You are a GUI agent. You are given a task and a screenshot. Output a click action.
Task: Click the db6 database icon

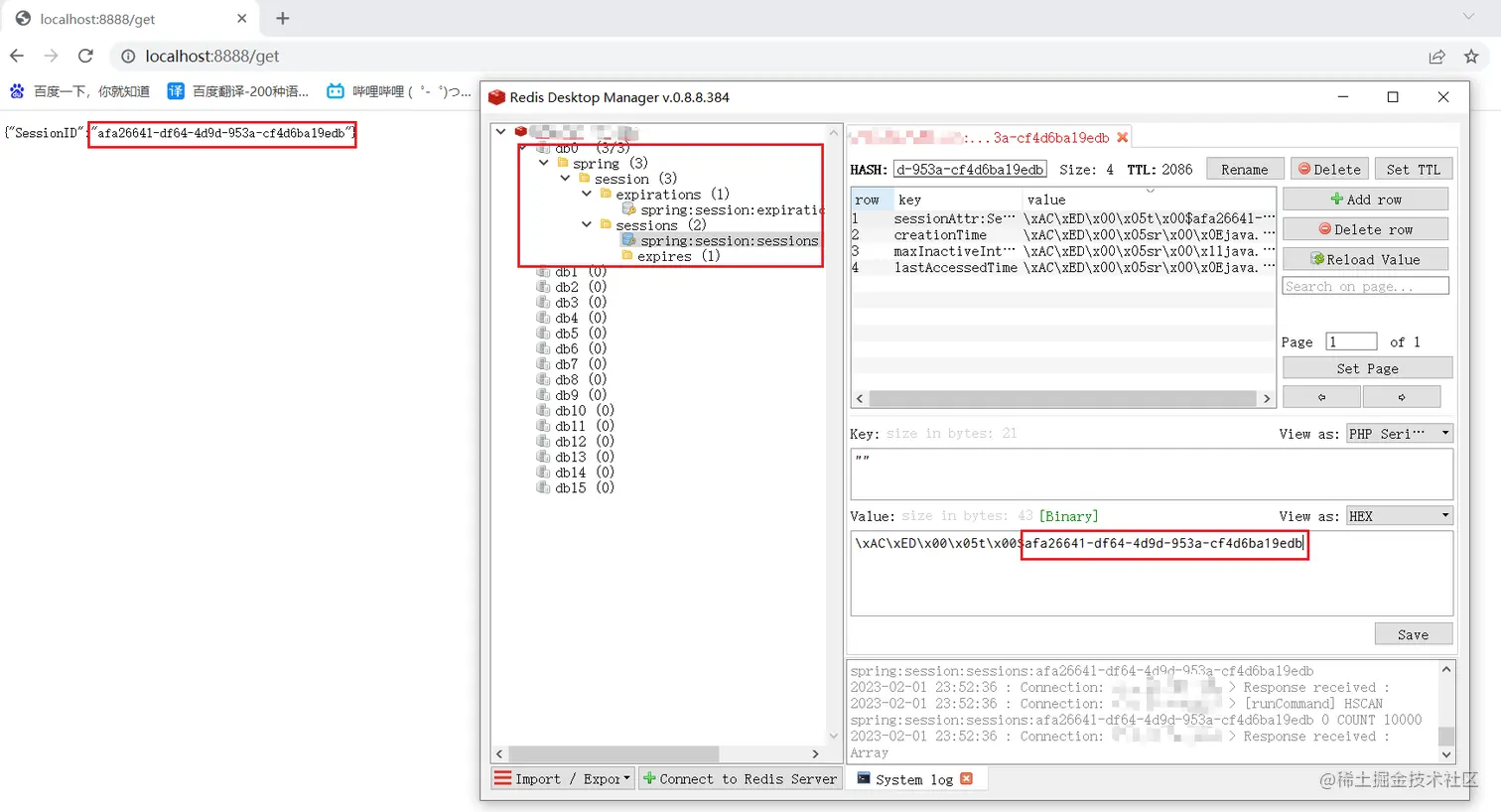pos(543,348)
